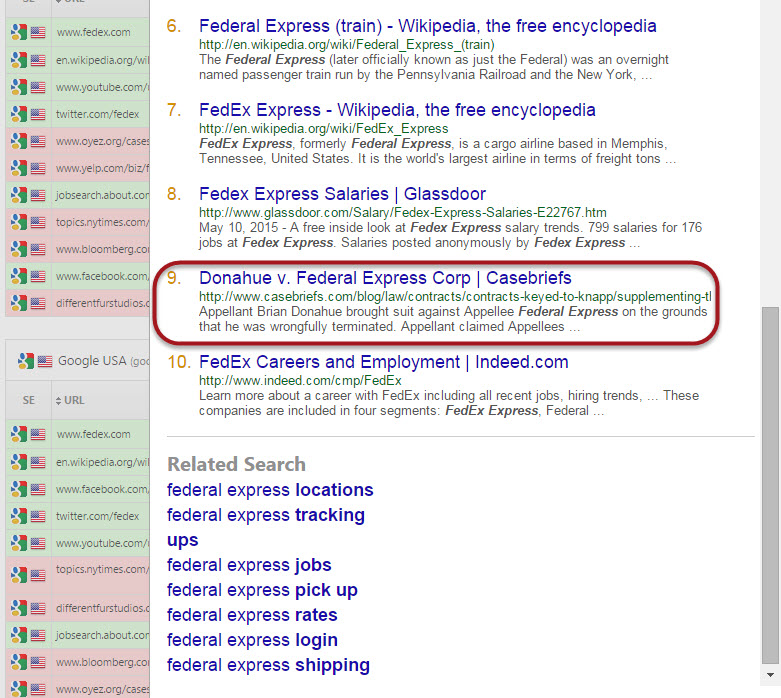
Task: Click the flag icon in upper table's jobsearch.about.com row
Action: 38,195
